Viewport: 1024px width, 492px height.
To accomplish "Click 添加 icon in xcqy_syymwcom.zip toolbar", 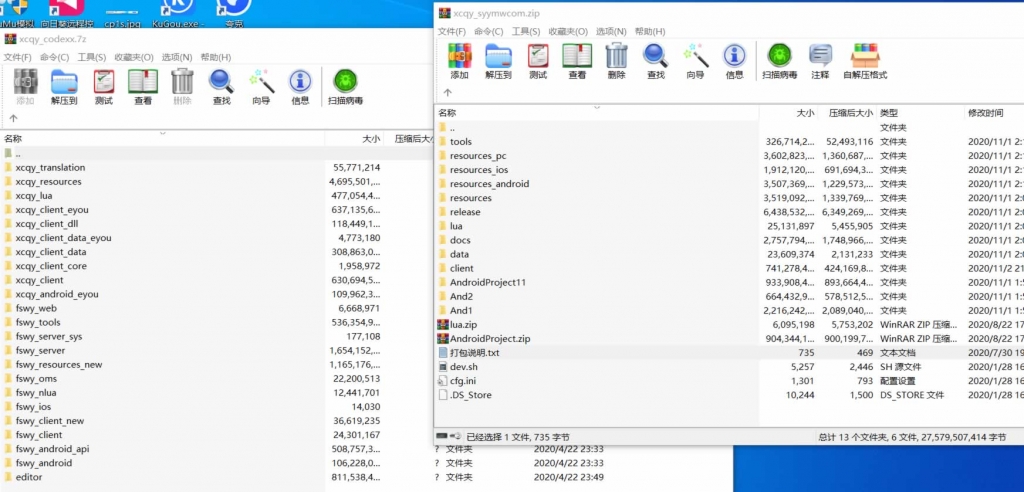I will (x=459, y=60).
